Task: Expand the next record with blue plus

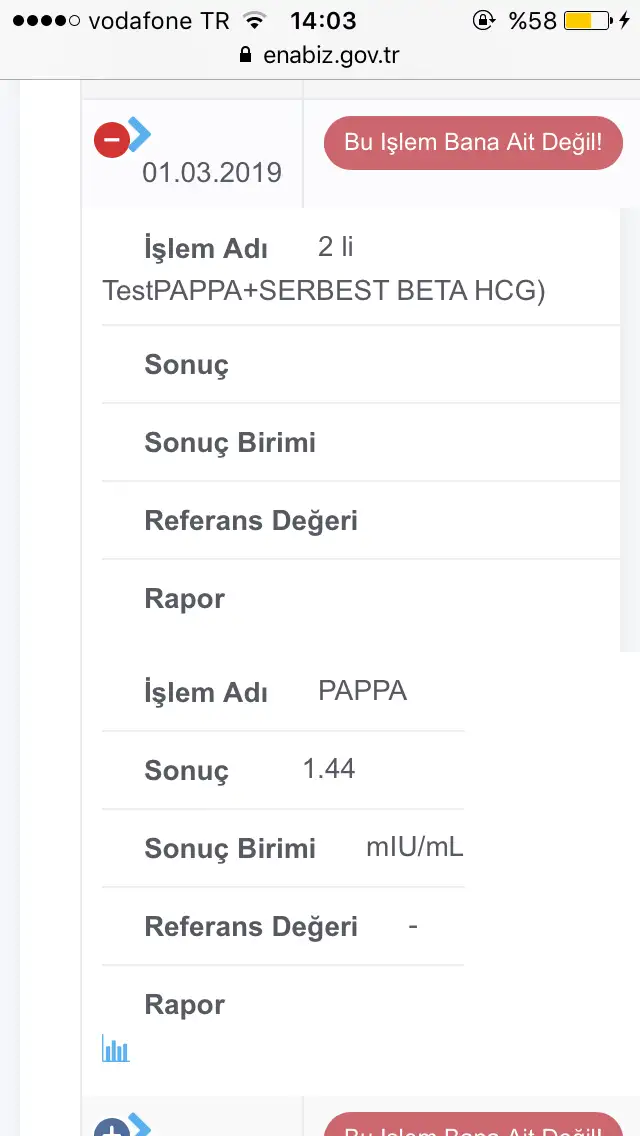Action: 110,1128
